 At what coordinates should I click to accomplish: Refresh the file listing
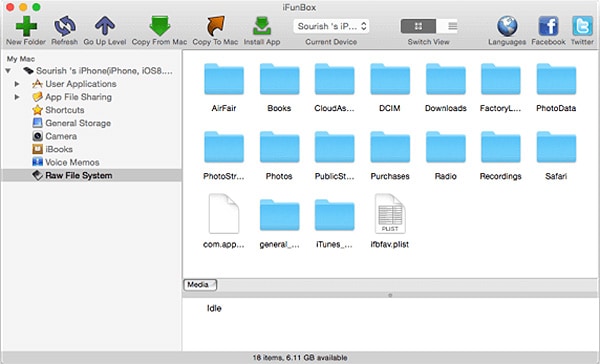(65, 26)
